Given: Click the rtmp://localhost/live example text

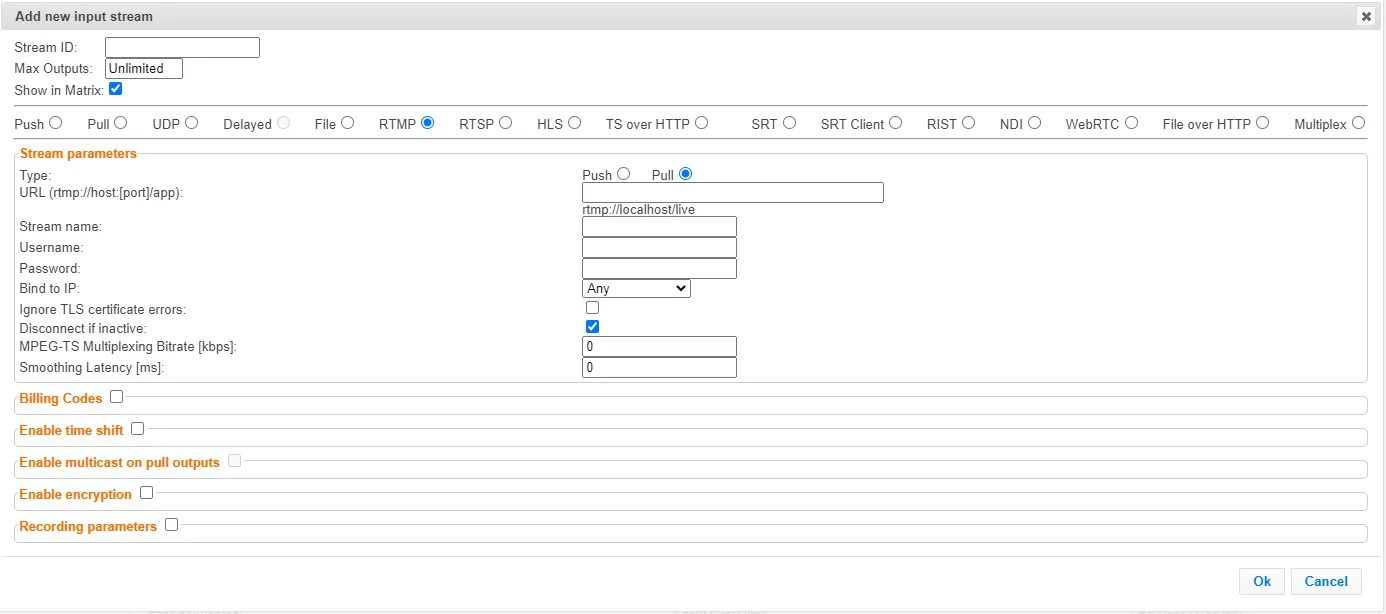Looking at the screenshot, I should tap(639, 210).
